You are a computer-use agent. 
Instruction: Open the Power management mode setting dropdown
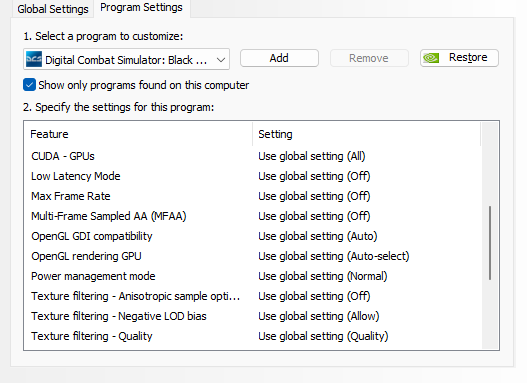click(x=323, y=276)
